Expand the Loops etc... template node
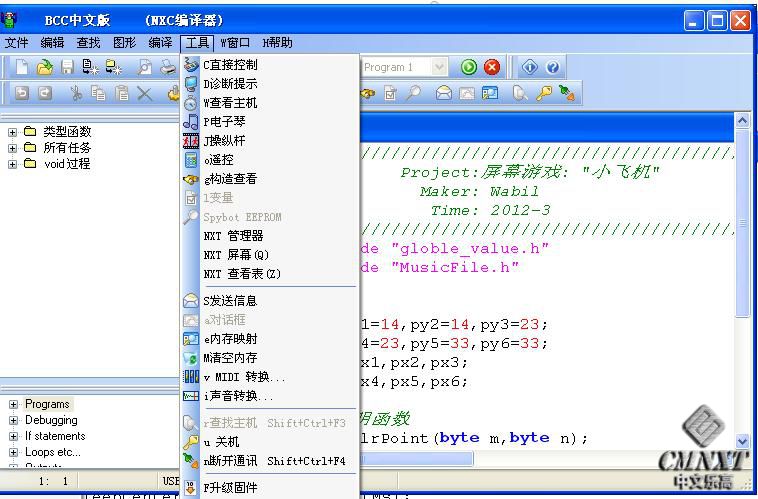 tap(14, 453)
